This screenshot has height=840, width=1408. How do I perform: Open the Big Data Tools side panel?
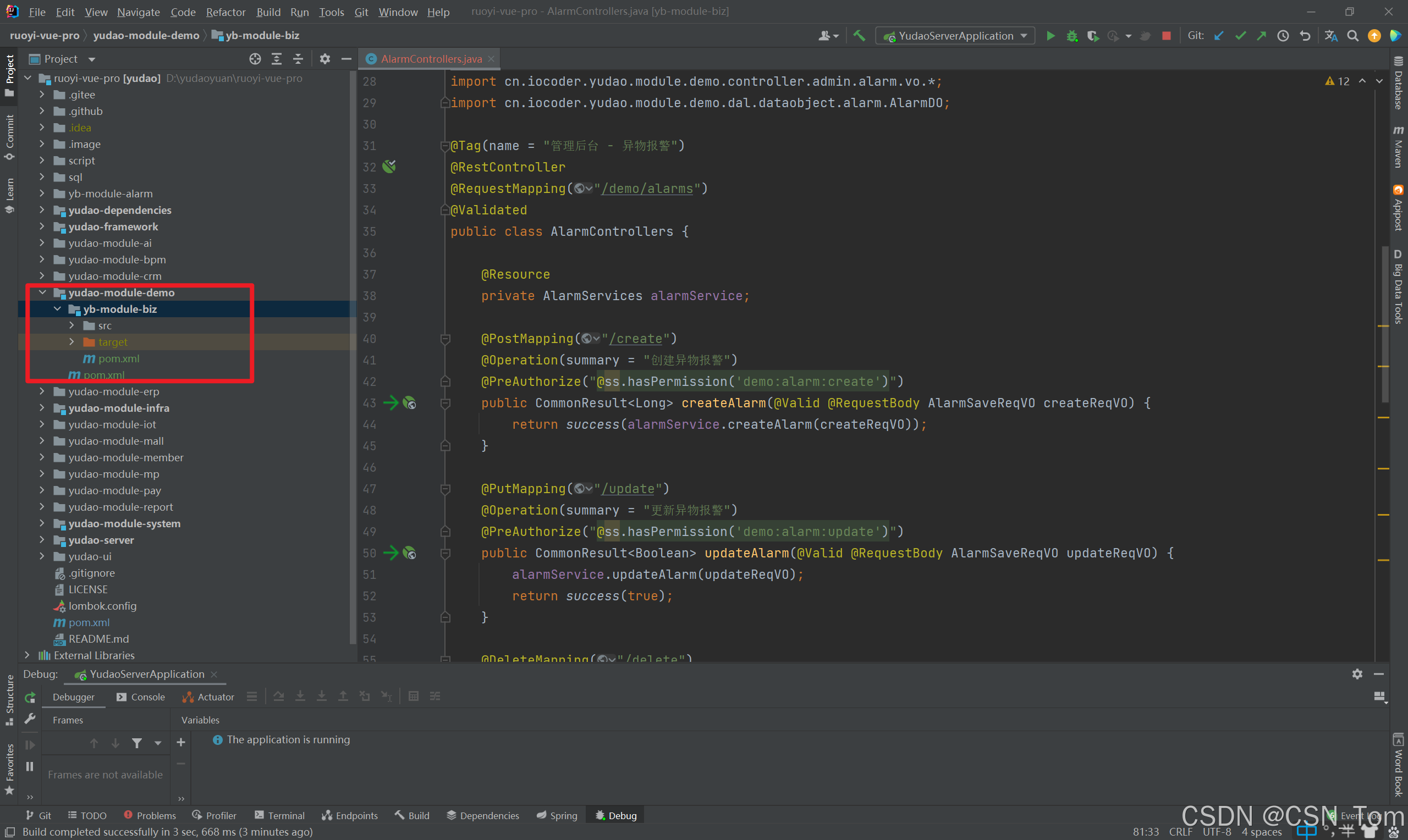tap(1399, 286)
